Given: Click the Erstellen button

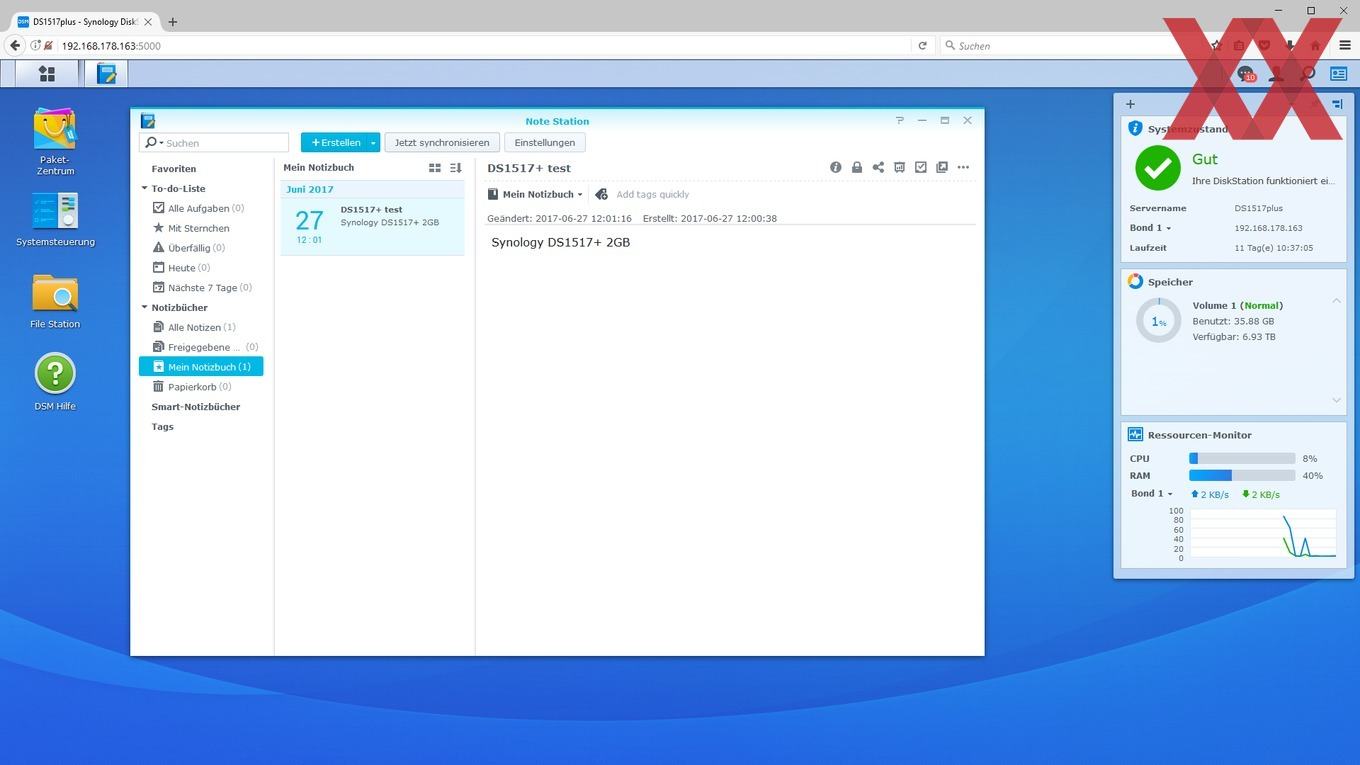Looking at the screenshot, I should pyautogui.click(x=334, y=142).
